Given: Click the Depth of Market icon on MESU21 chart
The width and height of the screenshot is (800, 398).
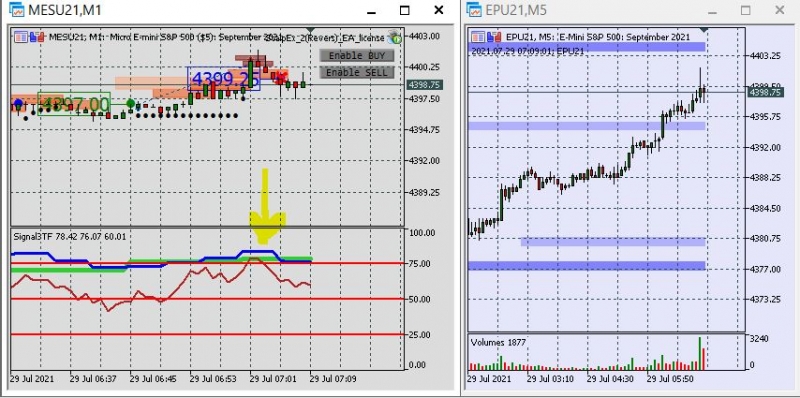Looking at the screenshot, I should tap(37, 37).
